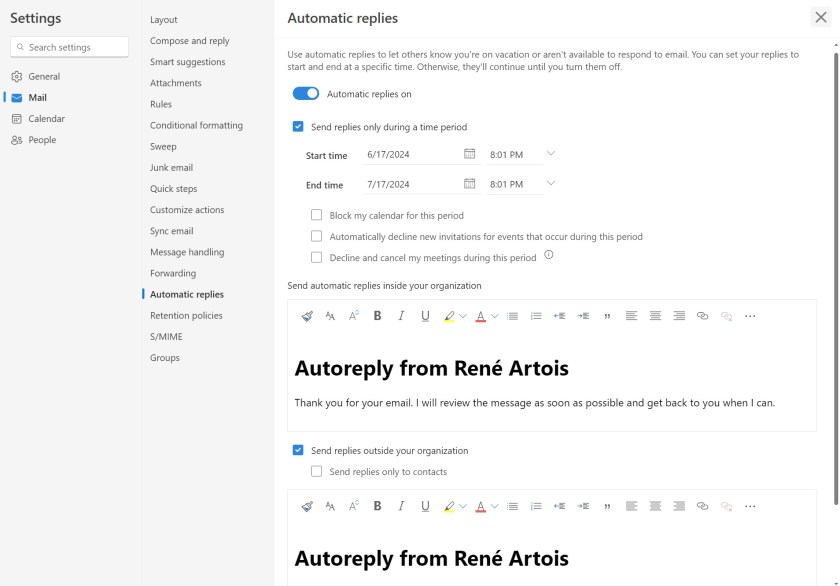Image resolution: width=840 pixels, height=586 pixels.
Task: Open highlight color dropdown in outside-organization editor
Action: 463,506
